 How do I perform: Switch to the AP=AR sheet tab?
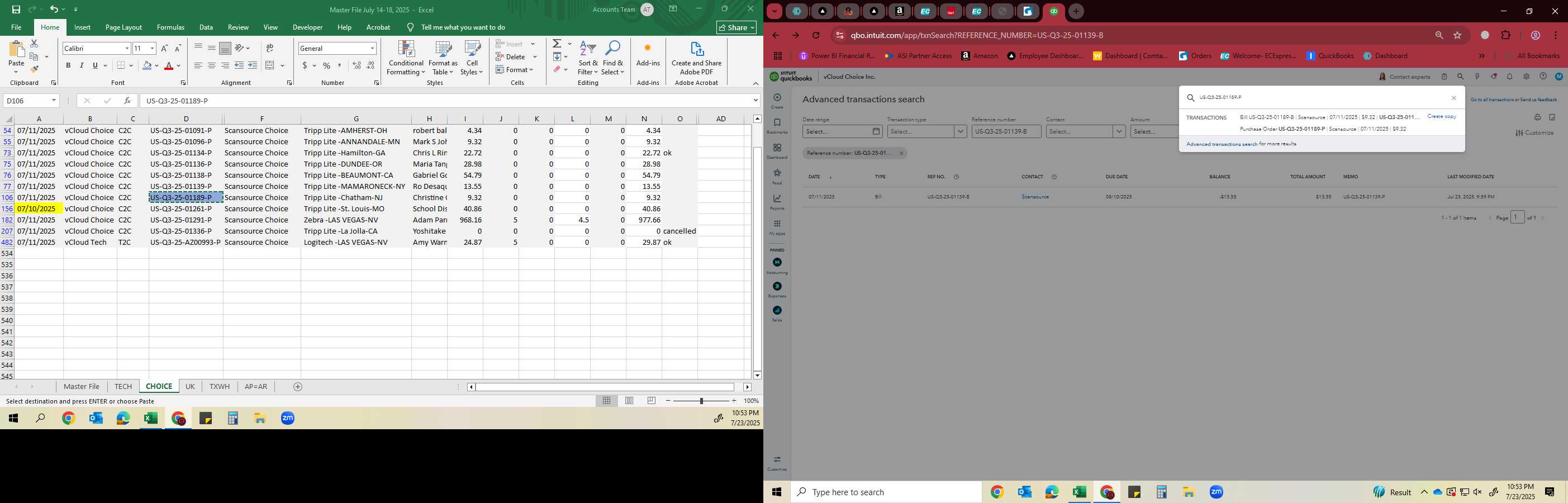pos(256,387)
